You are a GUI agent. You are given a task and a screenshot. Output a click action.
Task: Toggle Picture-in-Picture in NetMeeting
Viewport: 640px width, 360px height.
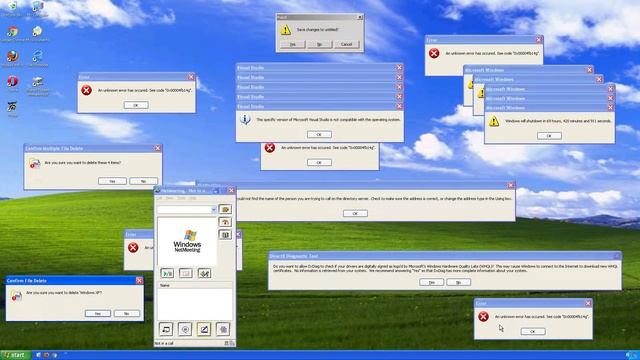[186, 273]
